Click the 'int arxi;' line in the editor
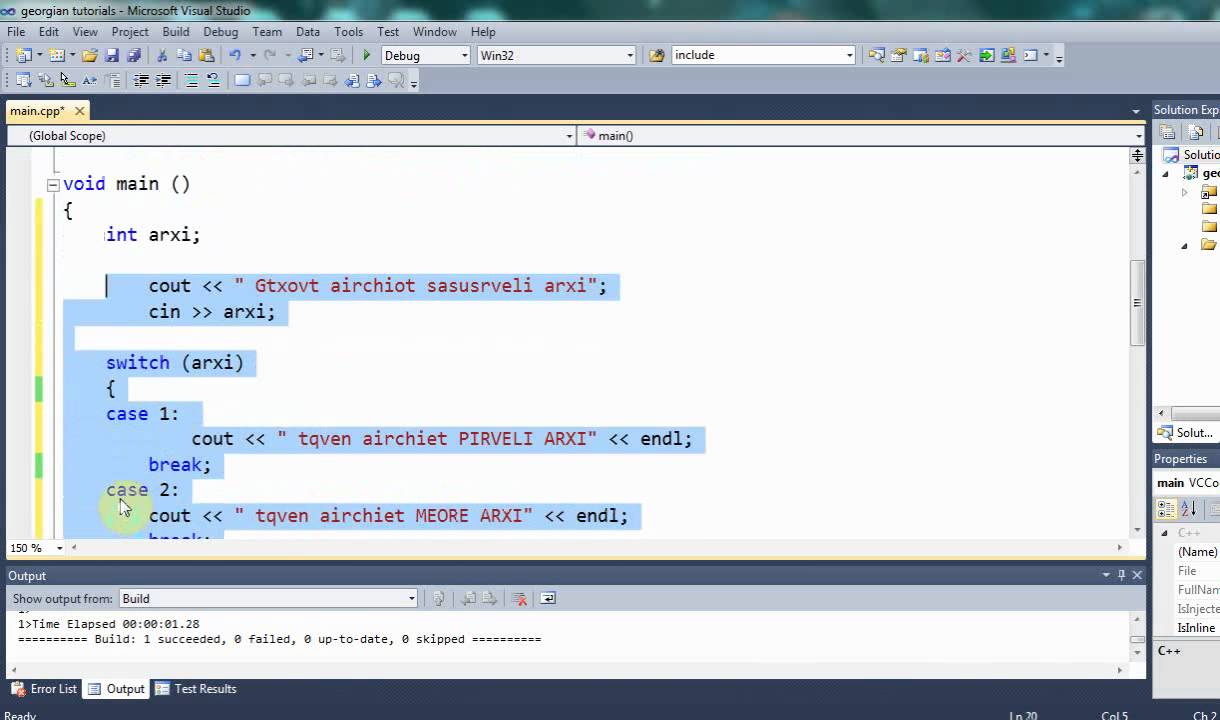This screenshot has height=720, width=1220. click(x=153, y=235)
